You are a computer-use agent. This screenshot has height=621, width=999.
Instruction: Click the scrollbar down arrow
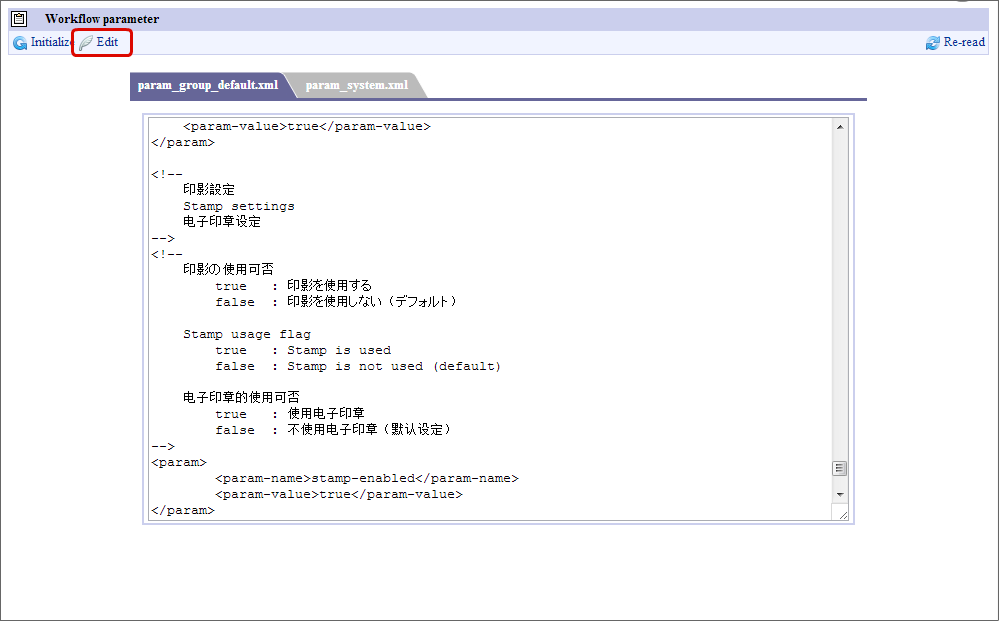pyautogui.click(x=840, y=494)
